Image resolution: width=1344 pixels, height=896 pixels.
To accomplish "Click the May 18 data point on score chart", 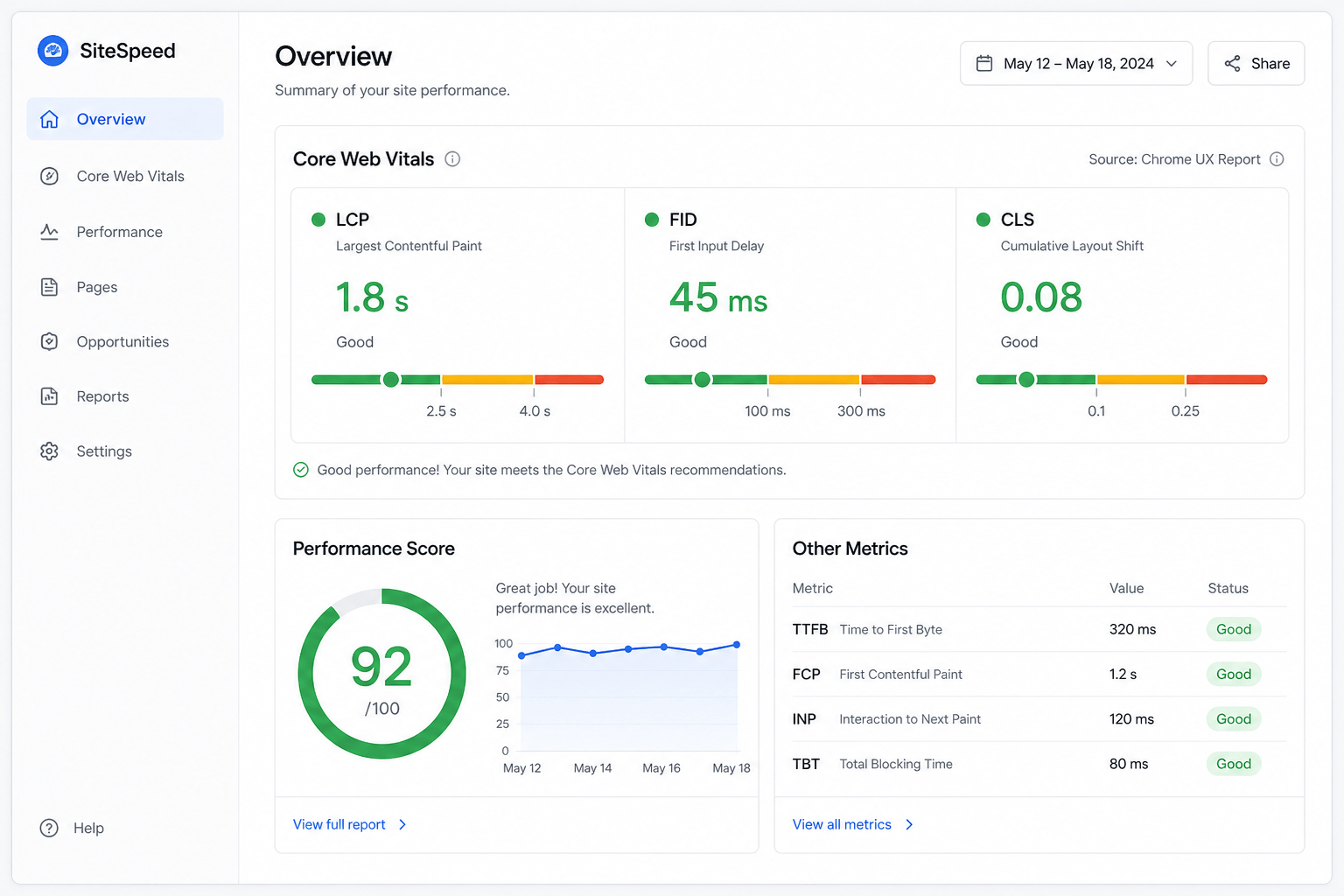I will click(x=737, y=645).
